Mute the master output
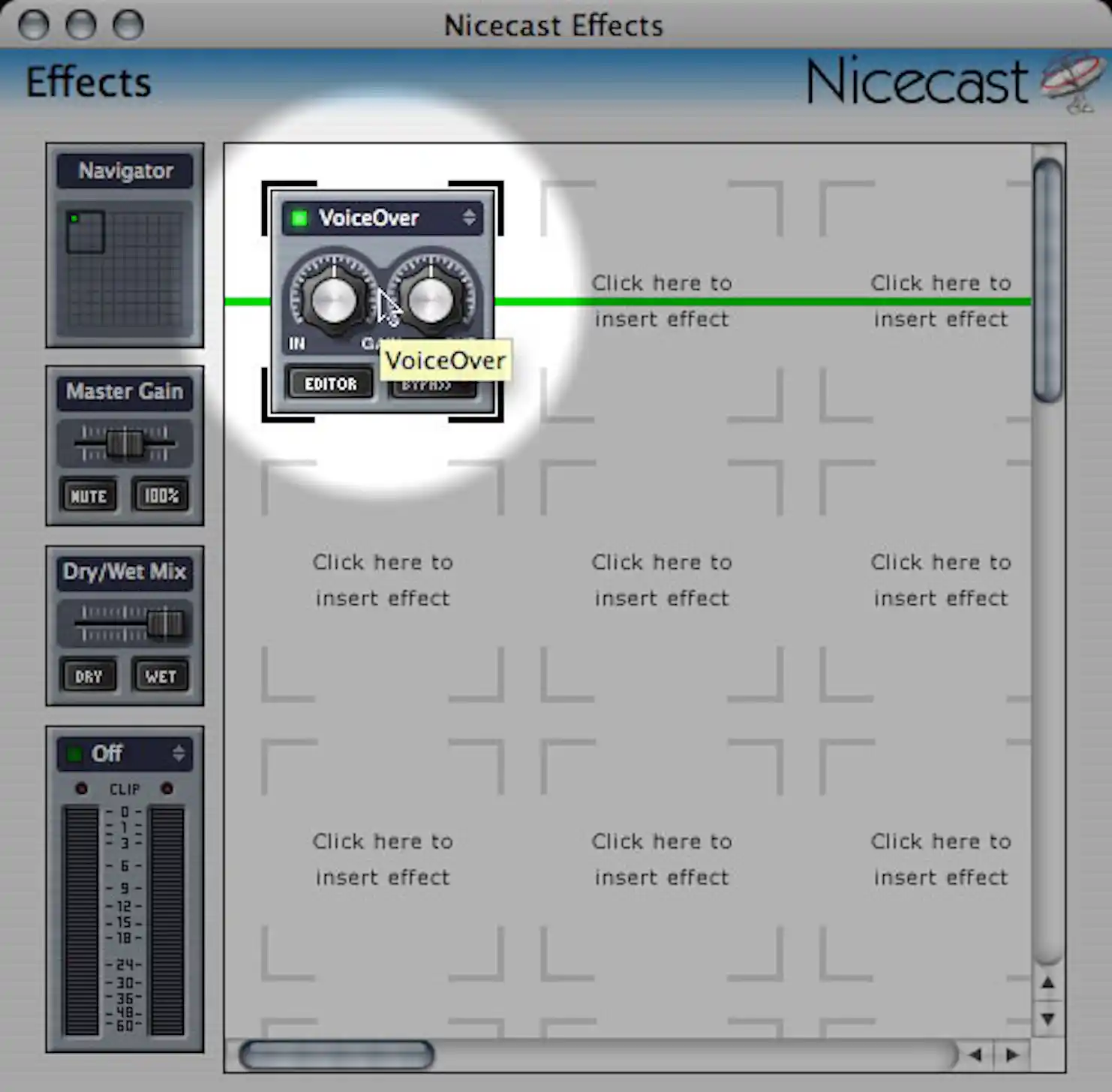The height and width of the screenshot is (1092, 1112). tap(89, 495)
